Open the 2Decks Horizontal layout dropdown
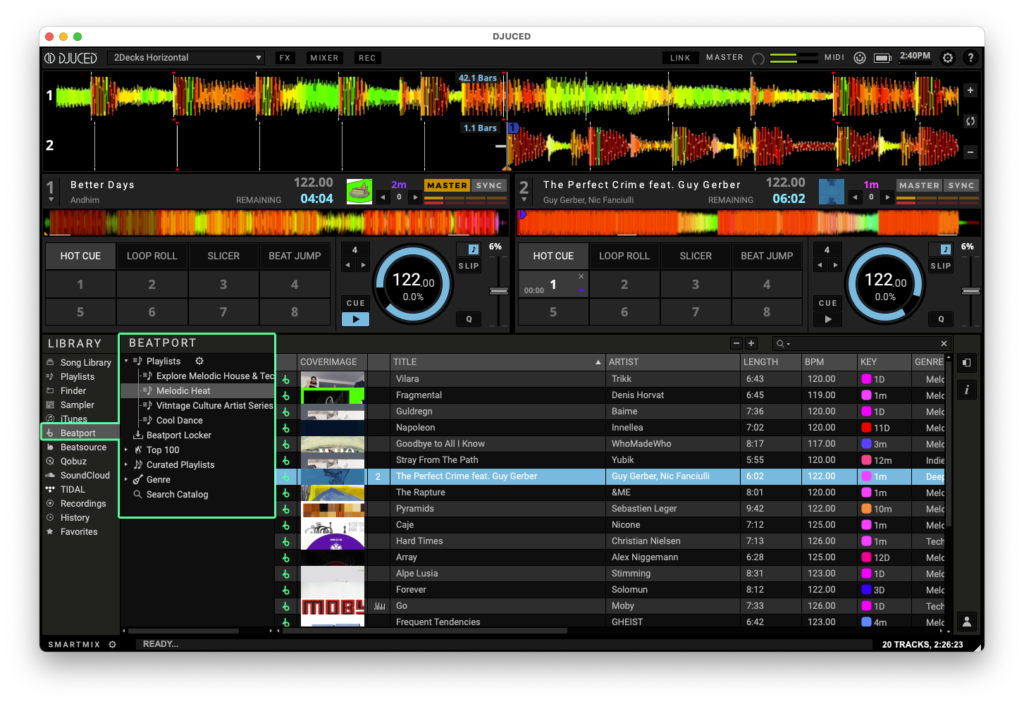This screenshot has width=1024, height=704. point(186,58)
